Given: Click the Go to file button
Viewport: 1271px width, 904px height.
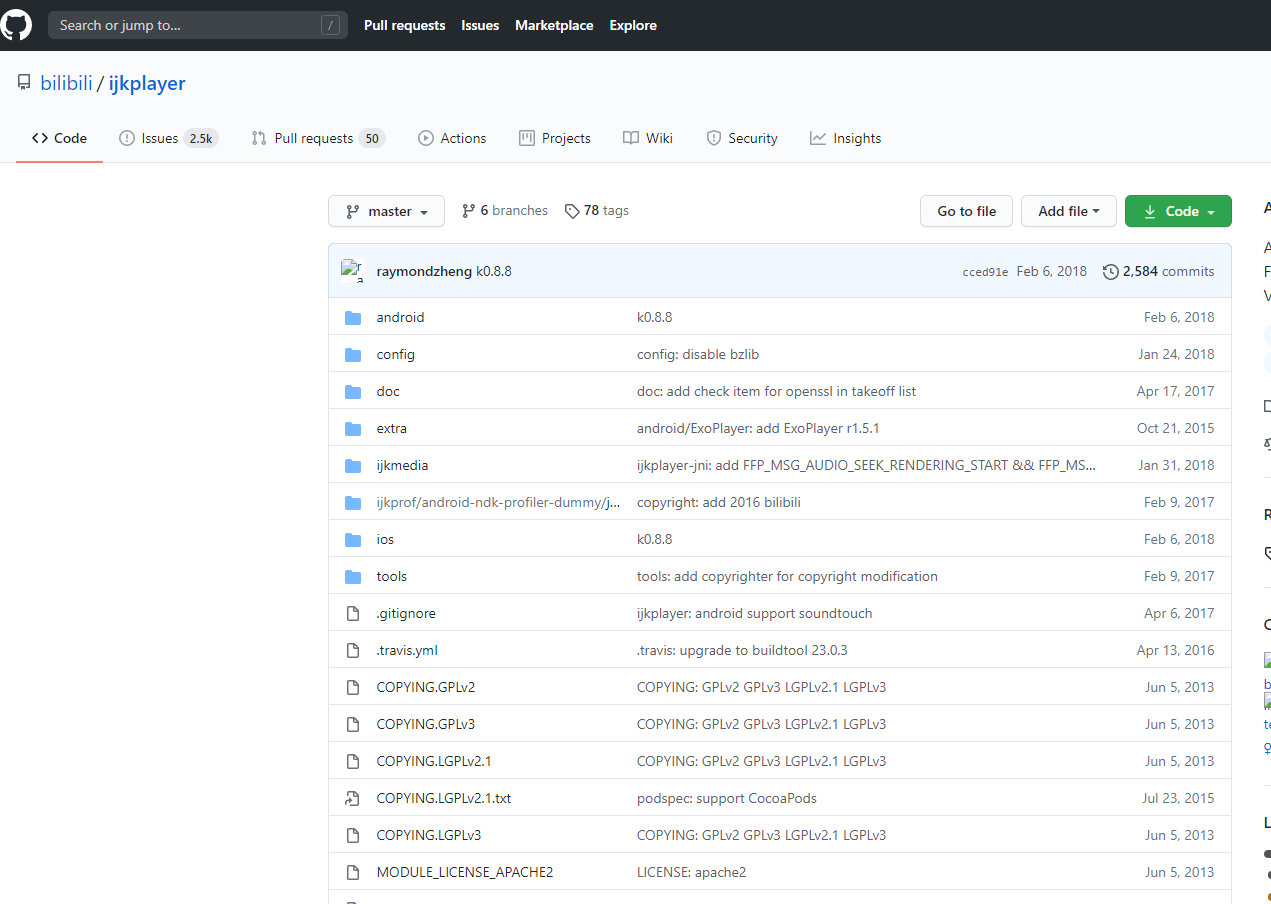Looking at the screenshot, I should [x=966, y=211].
